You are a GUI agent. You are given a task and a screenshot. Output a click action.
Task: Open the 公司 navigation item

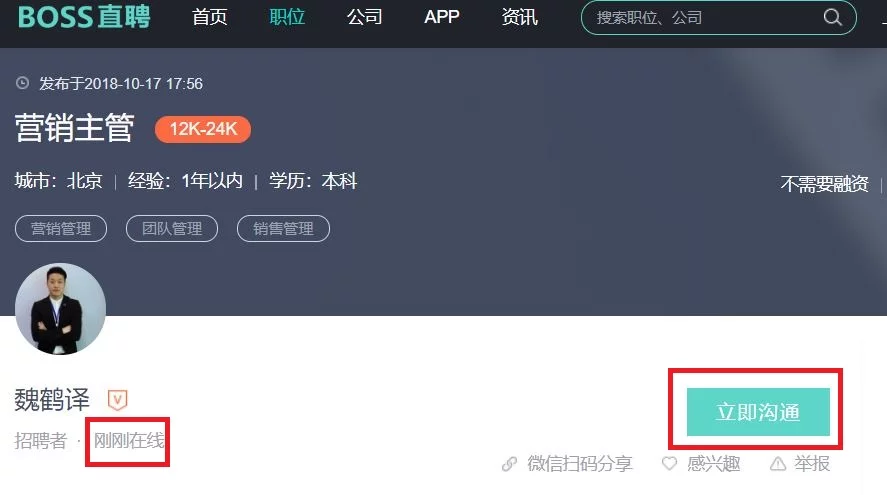[365, 17]
